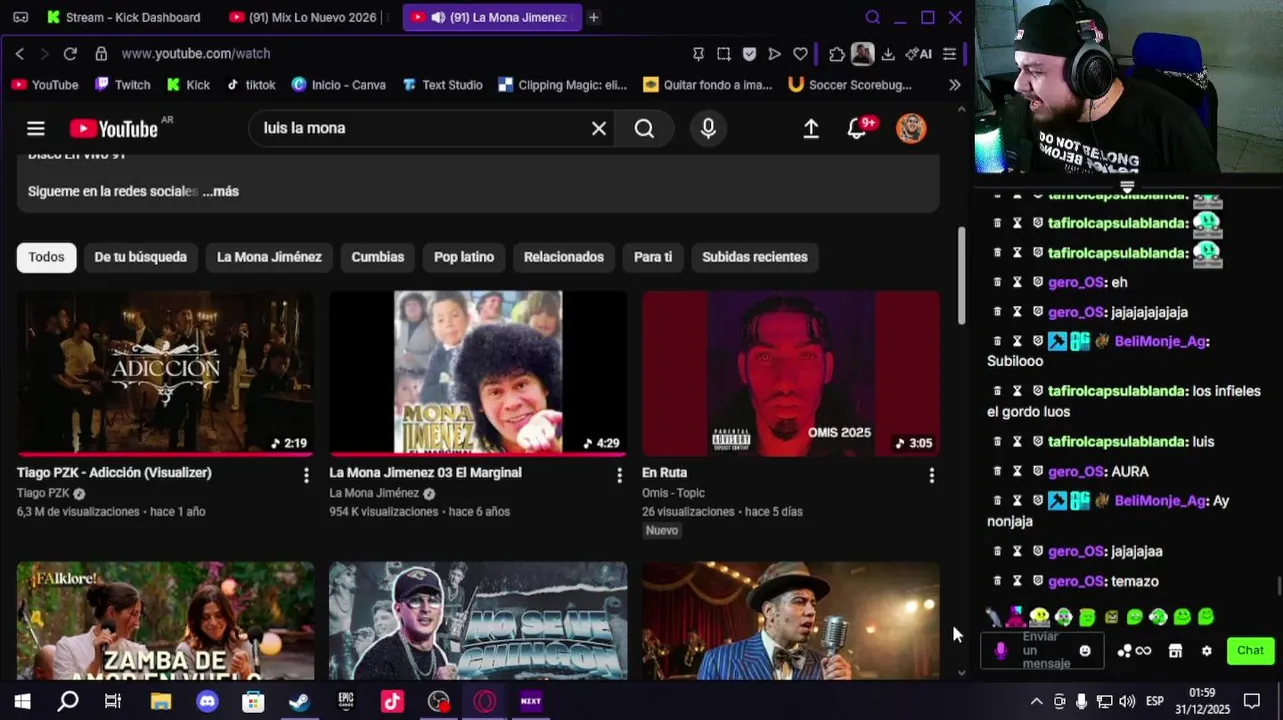
Task: Open the YouTube notifications bell
Action: [x=858, y=128]
